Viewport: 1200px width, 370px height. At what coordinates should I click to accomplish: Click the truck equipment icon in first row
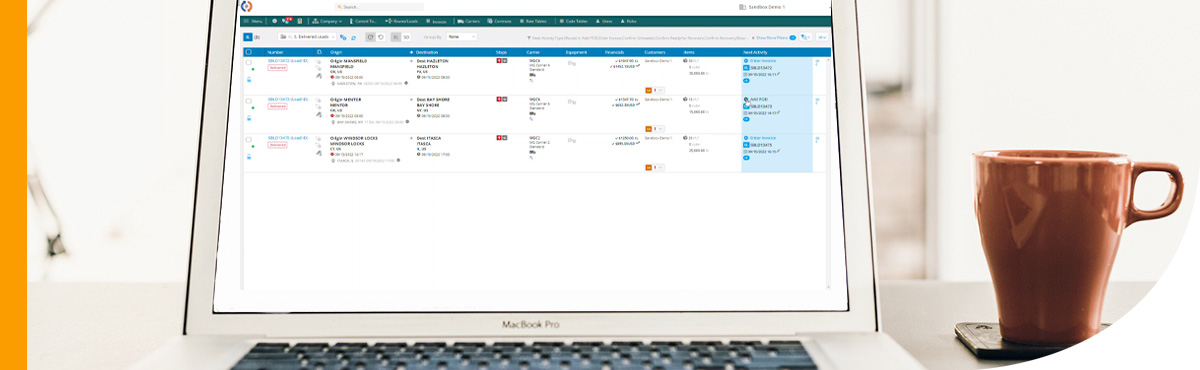(x=572, y=62)
